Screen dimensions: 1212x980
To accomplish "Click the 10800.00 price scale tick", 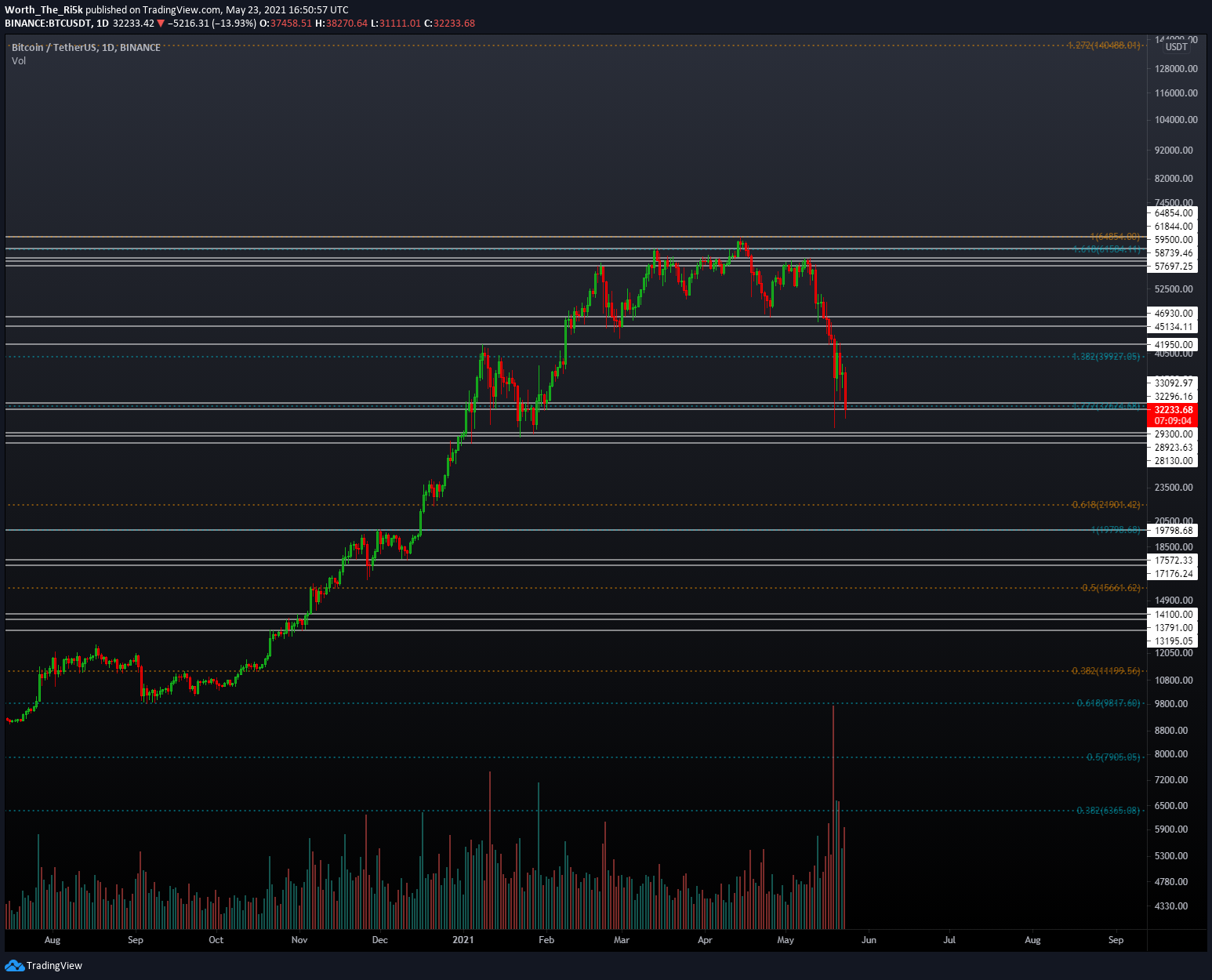I will (x=1174, y=681).
